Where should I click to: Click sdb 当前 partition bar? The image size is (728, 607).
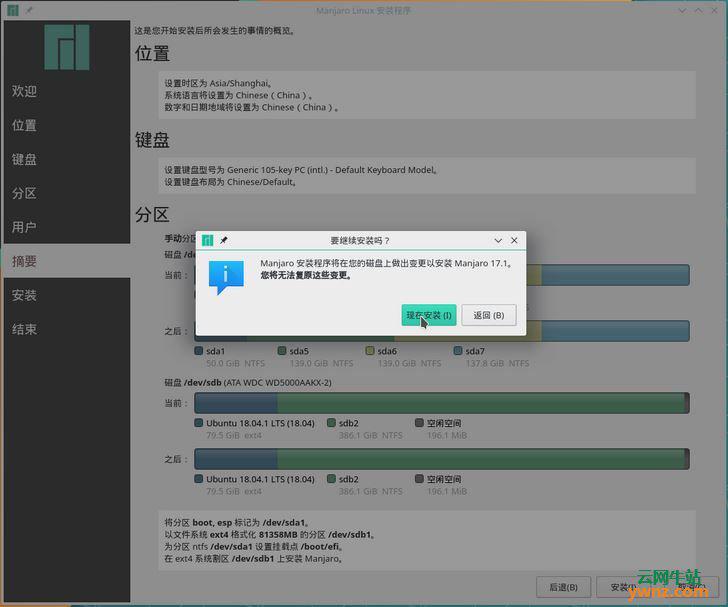[x=442, y=403]
